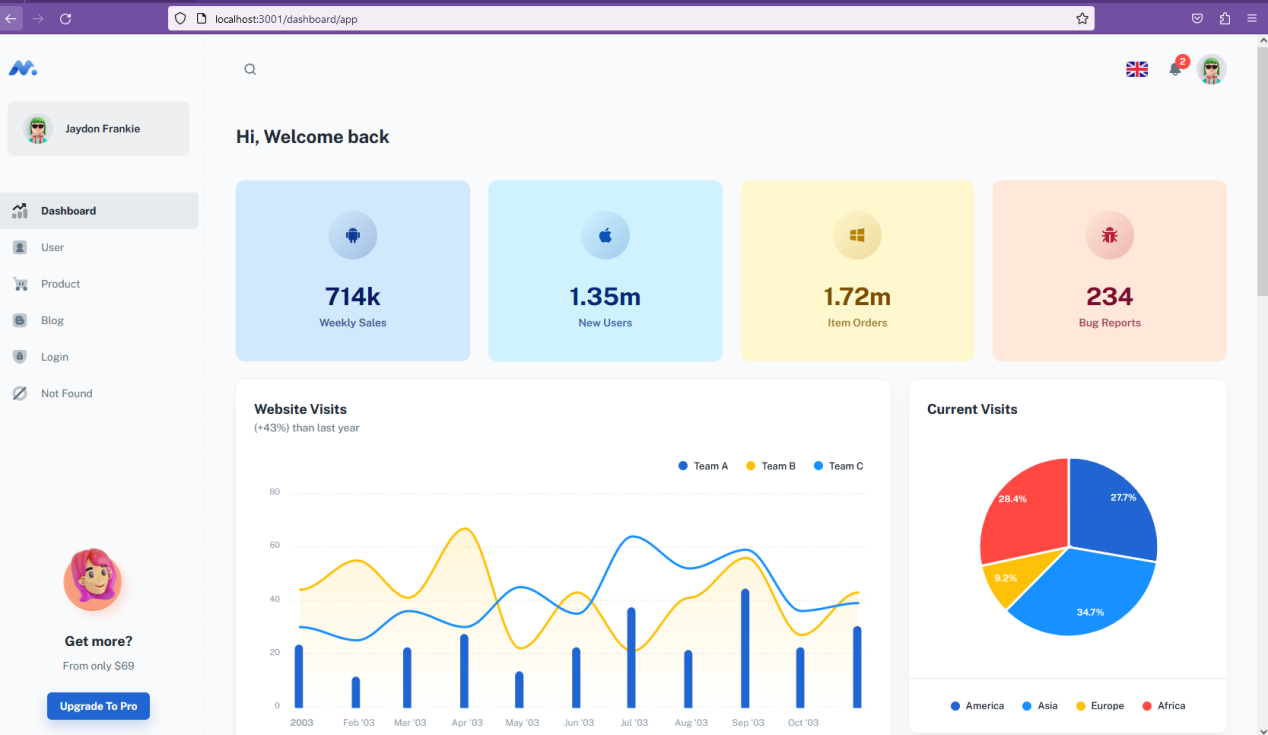The height and width of the screenshot is (735, 1268).
Task: Click the browser reload button
Action: point(66,18)
